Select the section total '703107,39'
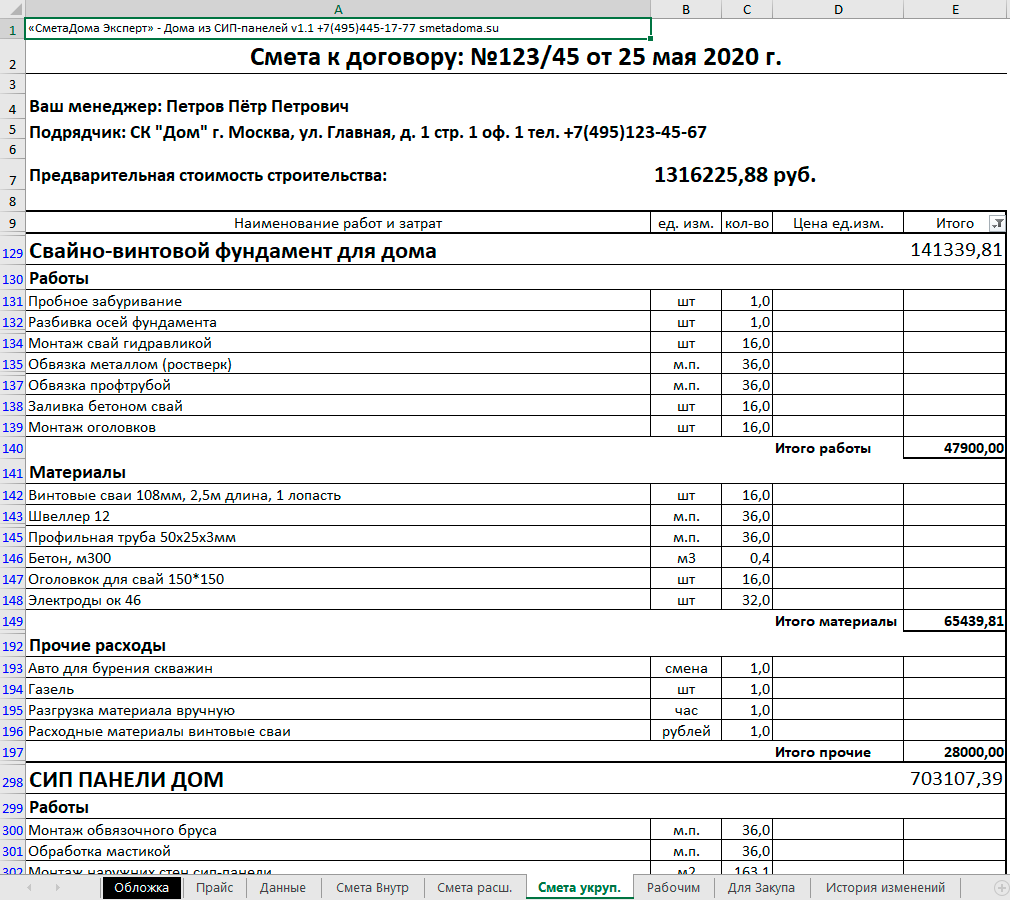The image size is (1010, 900). 957,779
